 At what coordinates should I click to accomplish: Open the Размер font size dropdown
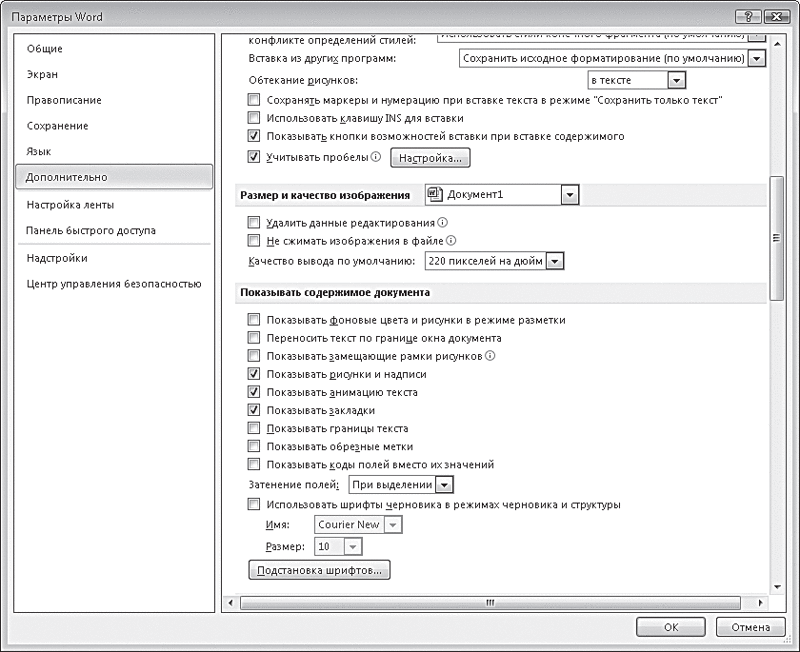click(x=353, y=546)
